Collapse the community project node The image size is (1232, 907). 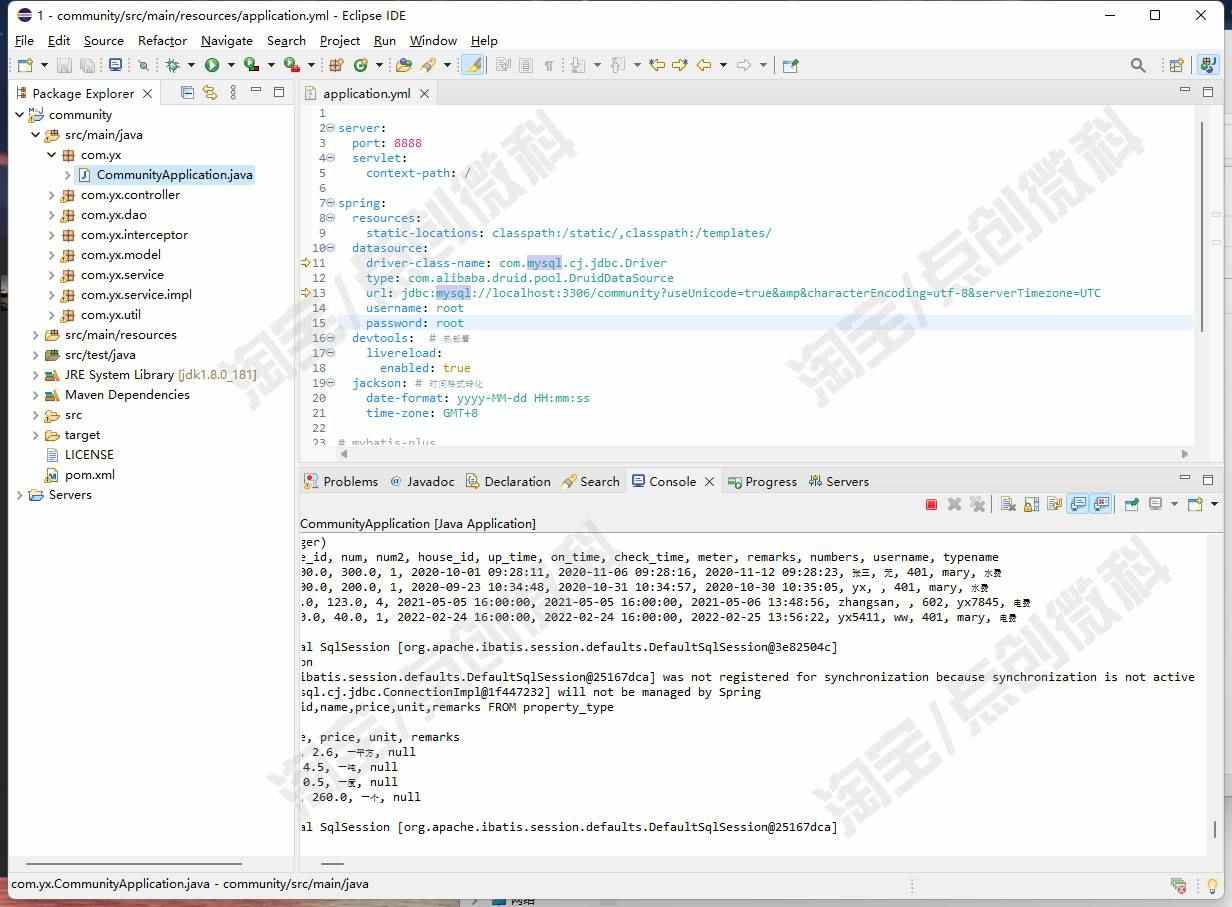pyautogui.click(x=19, y=115)
